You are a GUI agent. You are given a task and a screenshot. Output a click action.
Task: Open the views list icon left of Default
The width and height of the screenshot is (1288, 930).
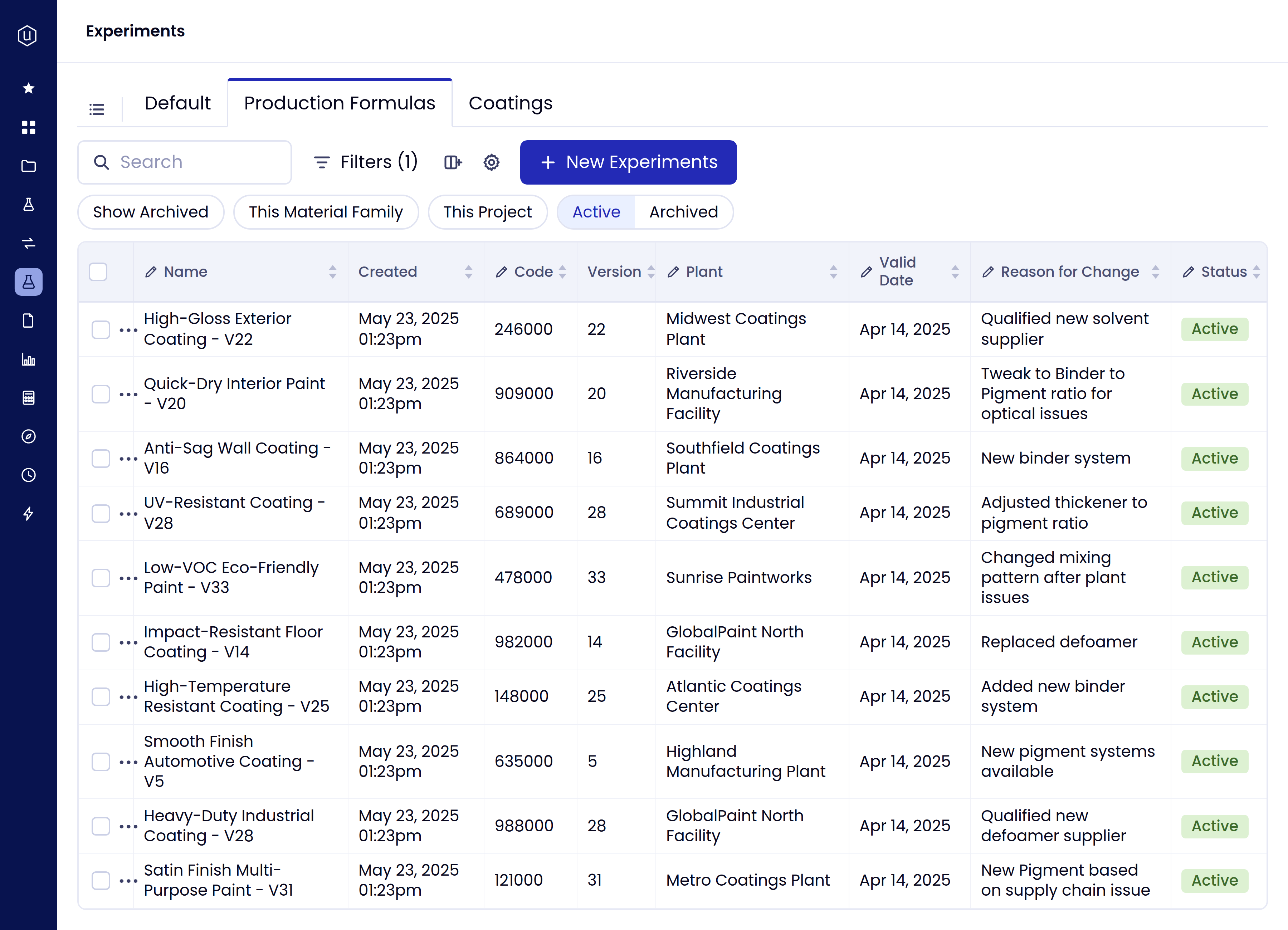(x=97, y=109)
